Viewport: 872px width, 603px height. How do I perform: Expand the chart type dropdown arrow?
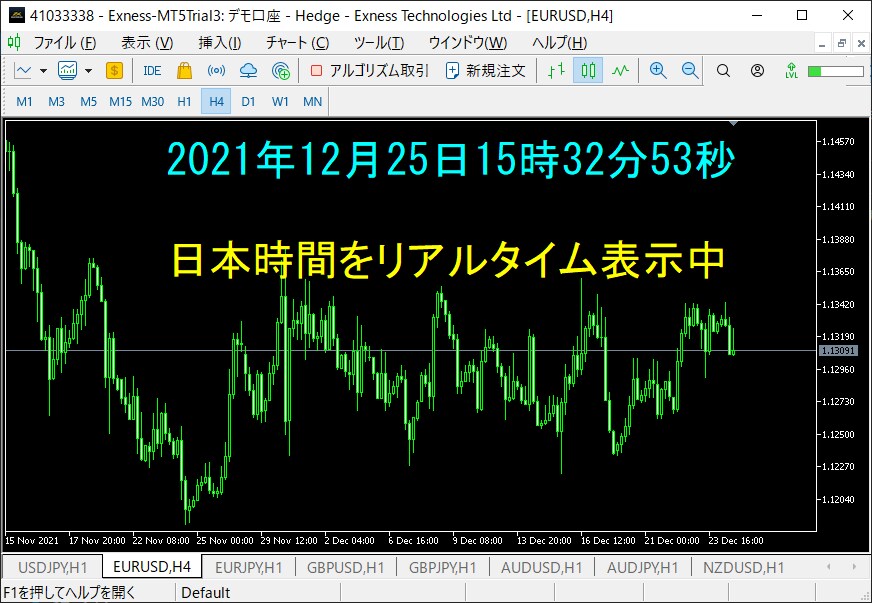43,71
